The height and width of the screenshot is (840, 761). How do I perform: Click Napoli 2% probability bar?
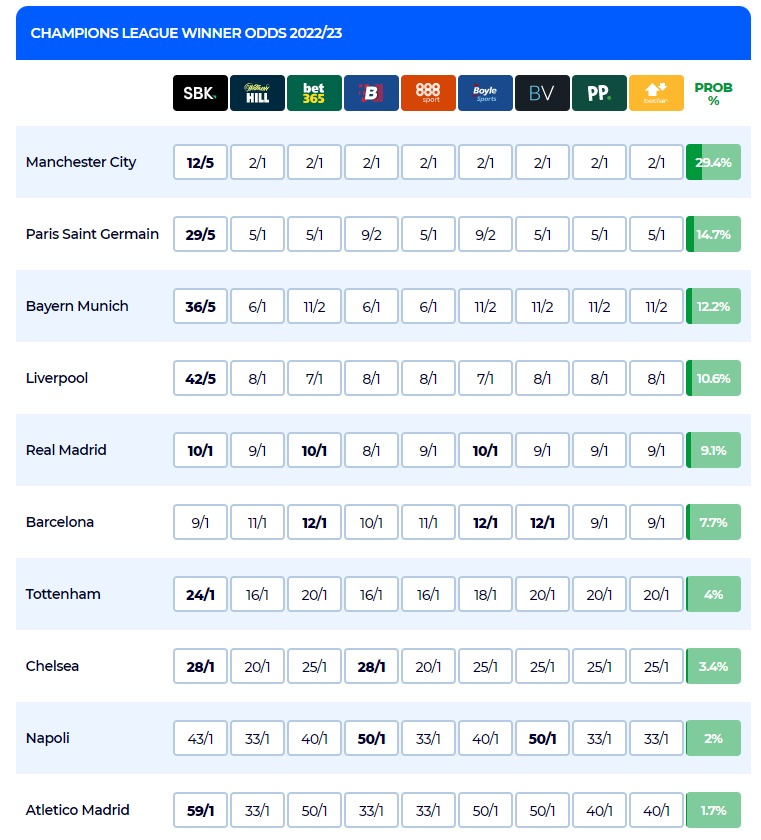tap(713, 738)
